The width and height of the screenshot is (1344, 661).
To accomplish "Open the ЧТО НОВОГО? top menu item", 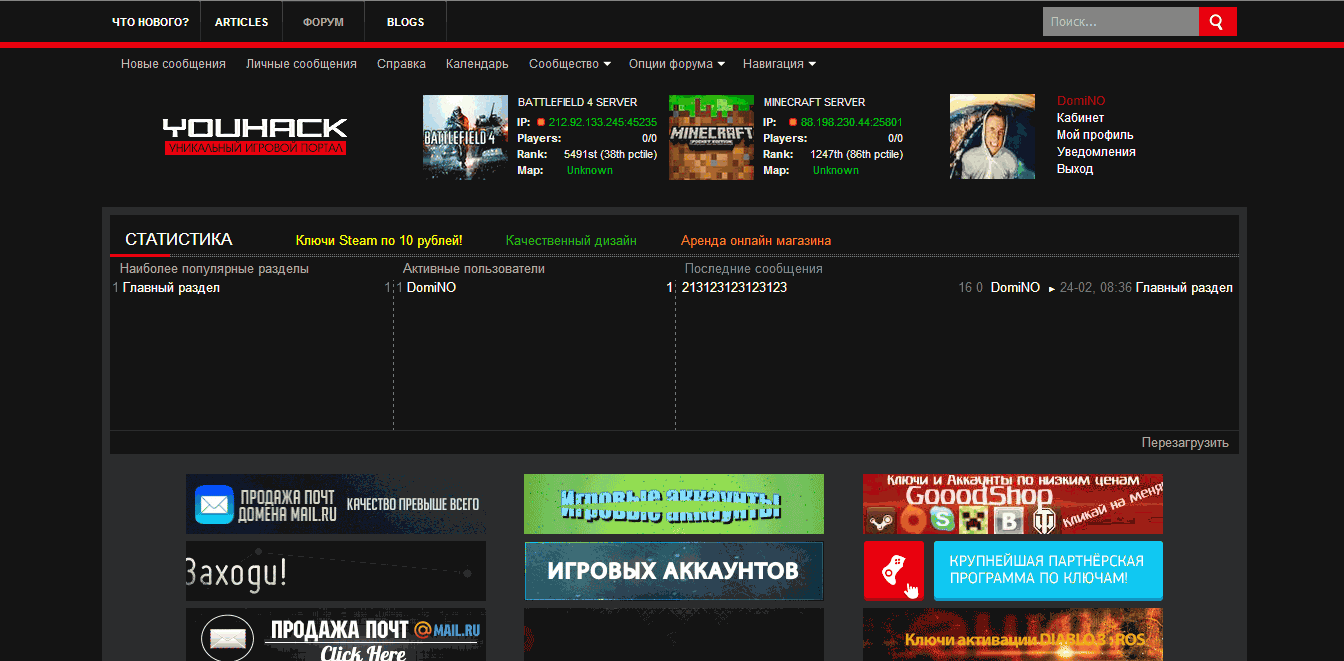I will pyautogui.click(x=150, y=22).
